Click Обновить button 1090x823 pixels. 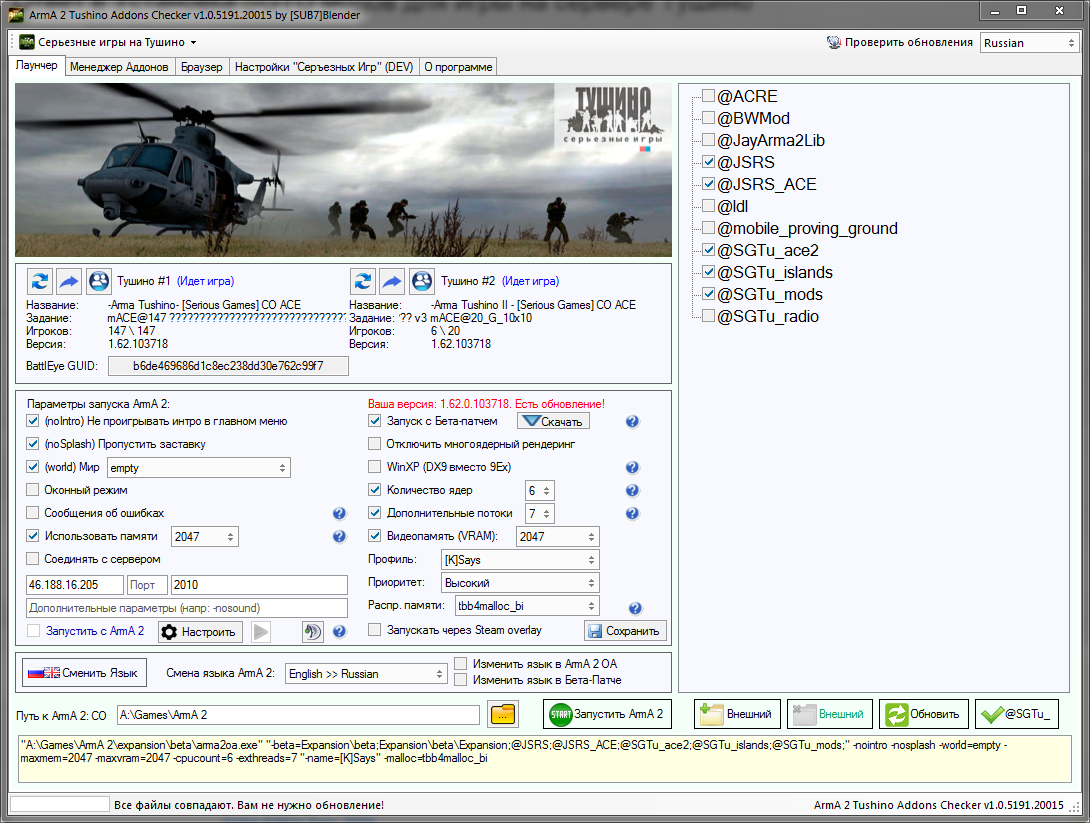tap(924, 714)
